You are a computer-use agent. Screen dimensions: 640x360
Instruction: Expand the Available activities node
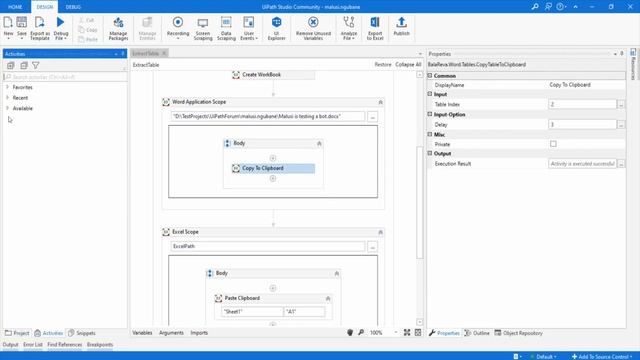coord(7,108)
